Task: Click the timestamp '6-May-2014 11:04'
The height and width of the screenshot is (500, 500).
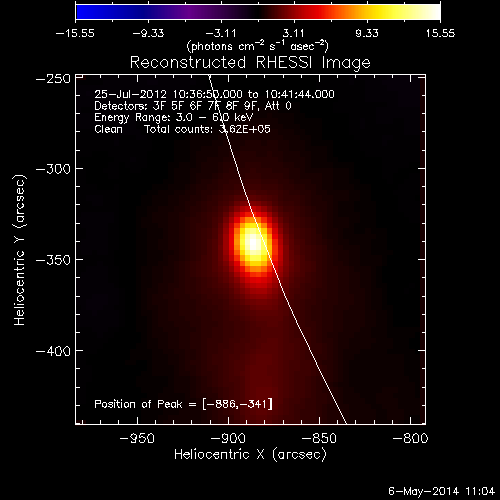Action: tap(442, 491)
